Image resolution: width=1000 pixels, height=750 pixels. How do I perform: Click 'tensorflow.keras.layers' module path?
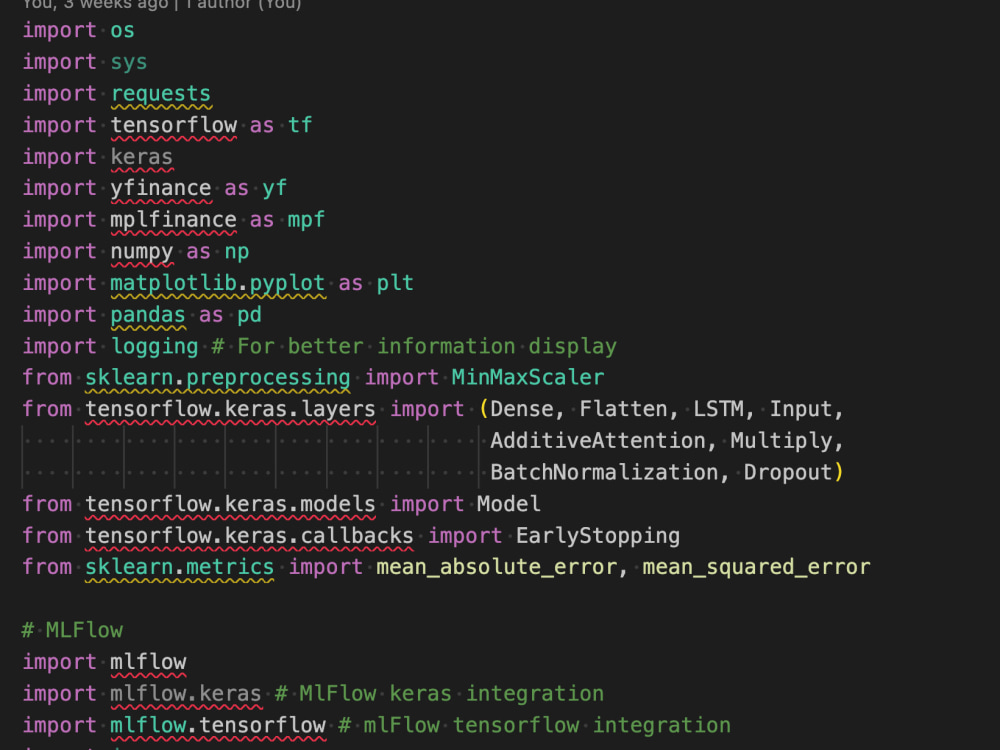tap(231, 409)
